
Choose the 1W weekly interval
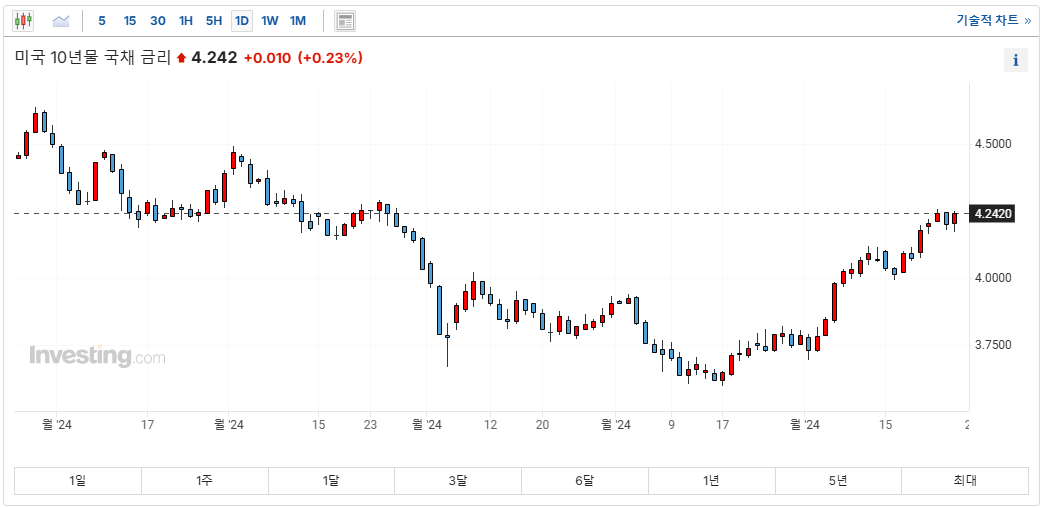270,20
